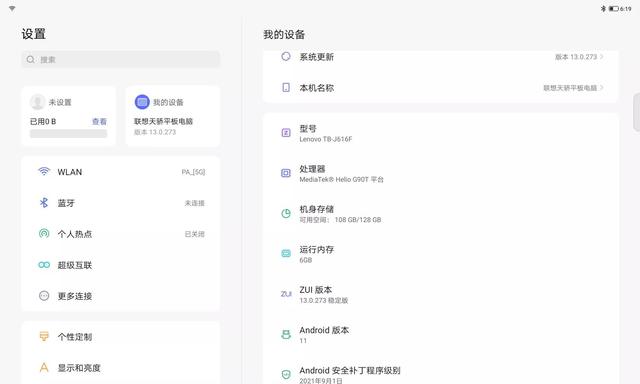Open 蓝牙 settings

point(121,203)
